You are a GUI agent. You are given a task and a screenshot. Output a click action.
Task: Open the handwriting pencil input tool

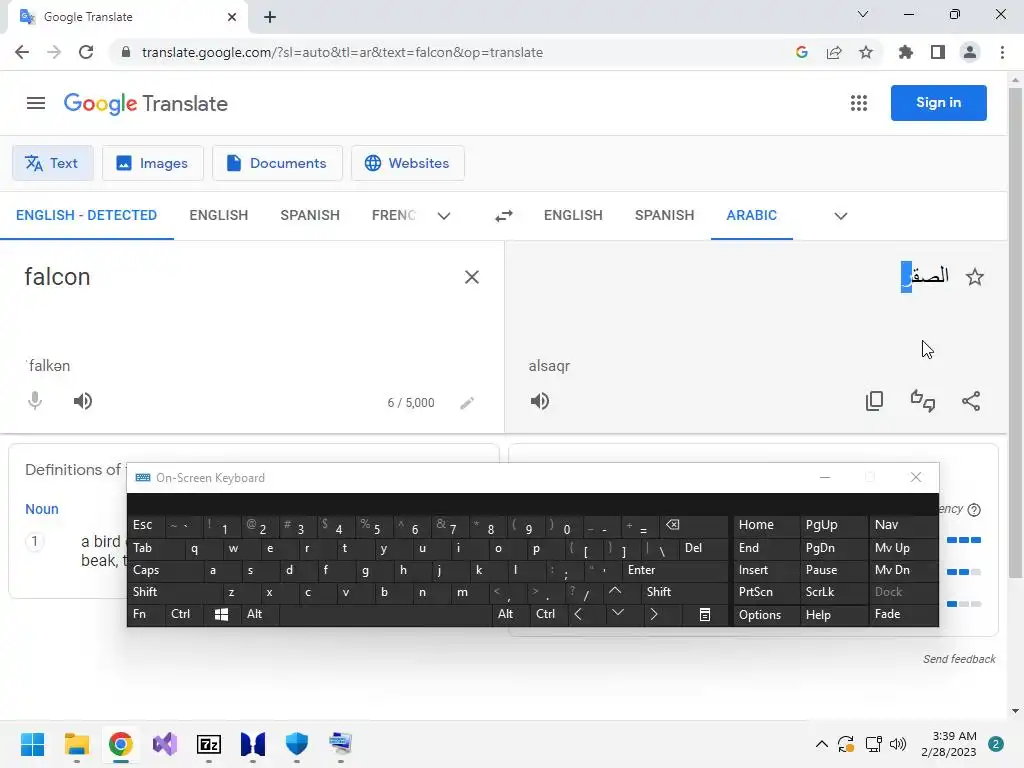point(467,403)
